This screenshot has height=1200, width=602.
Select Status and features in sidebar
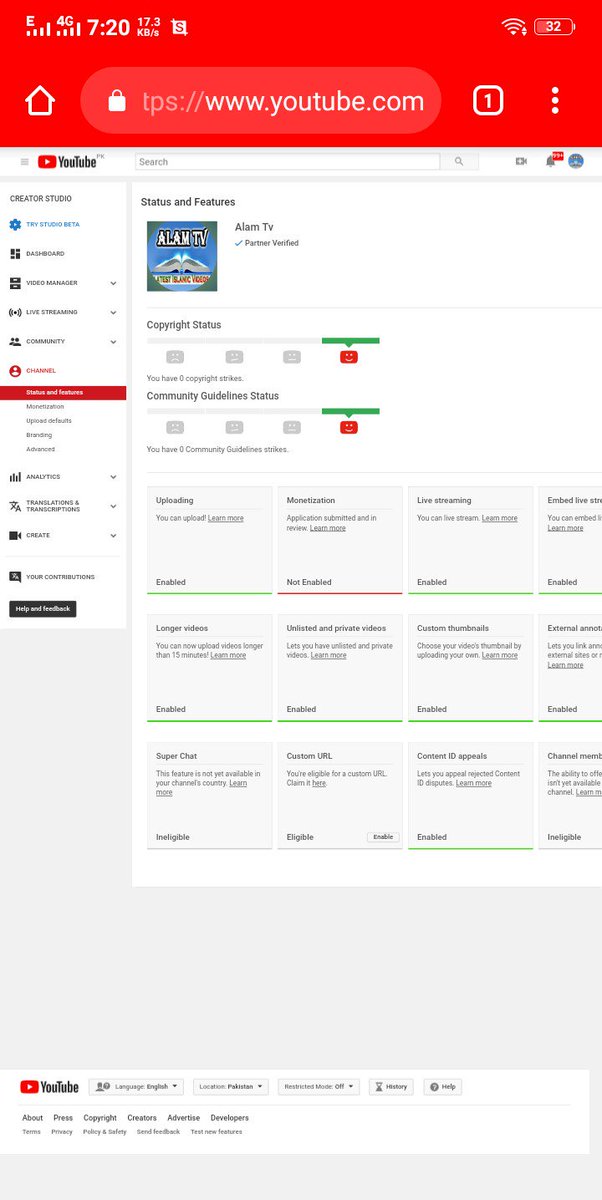63,393
